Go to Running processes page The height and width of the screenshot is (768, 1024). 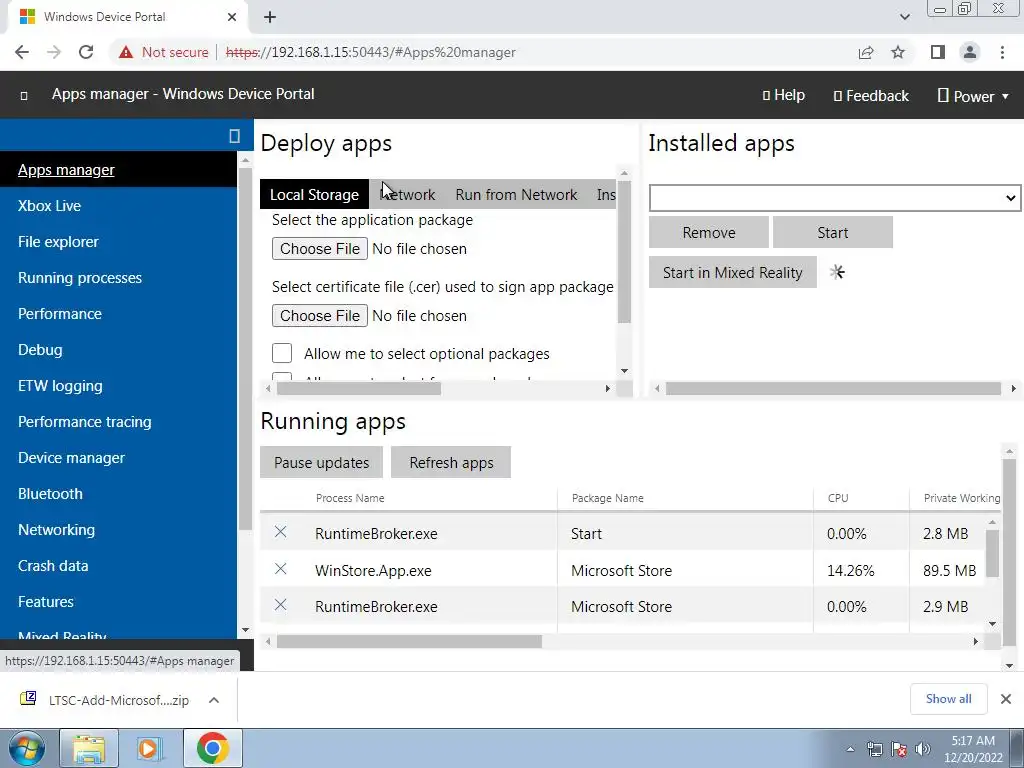point(80,278)
